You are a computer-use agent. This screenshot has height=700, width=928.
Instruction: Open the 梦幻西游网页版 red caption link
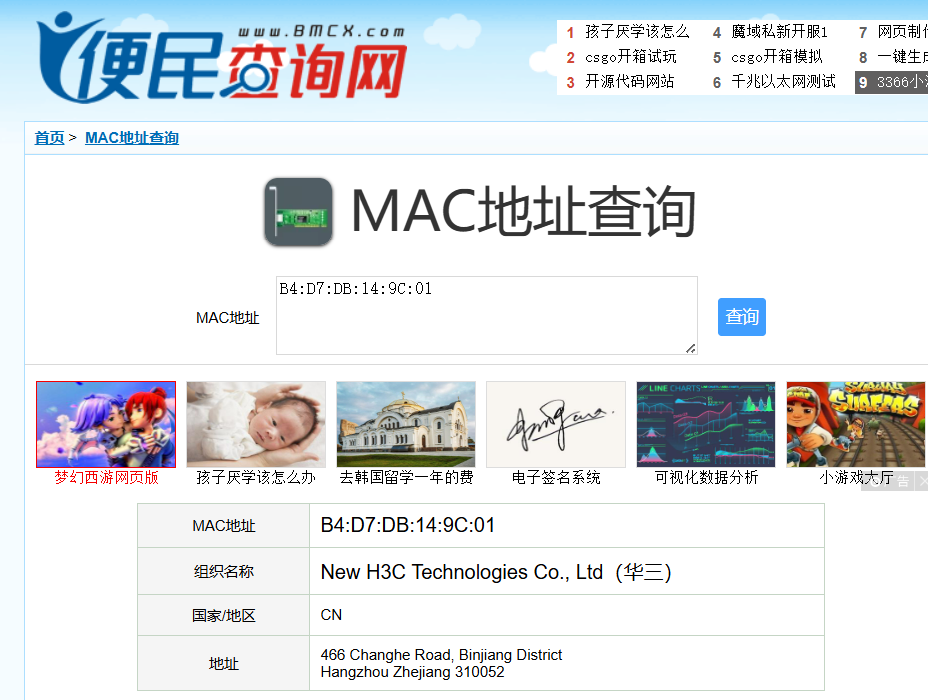[107, 478]
